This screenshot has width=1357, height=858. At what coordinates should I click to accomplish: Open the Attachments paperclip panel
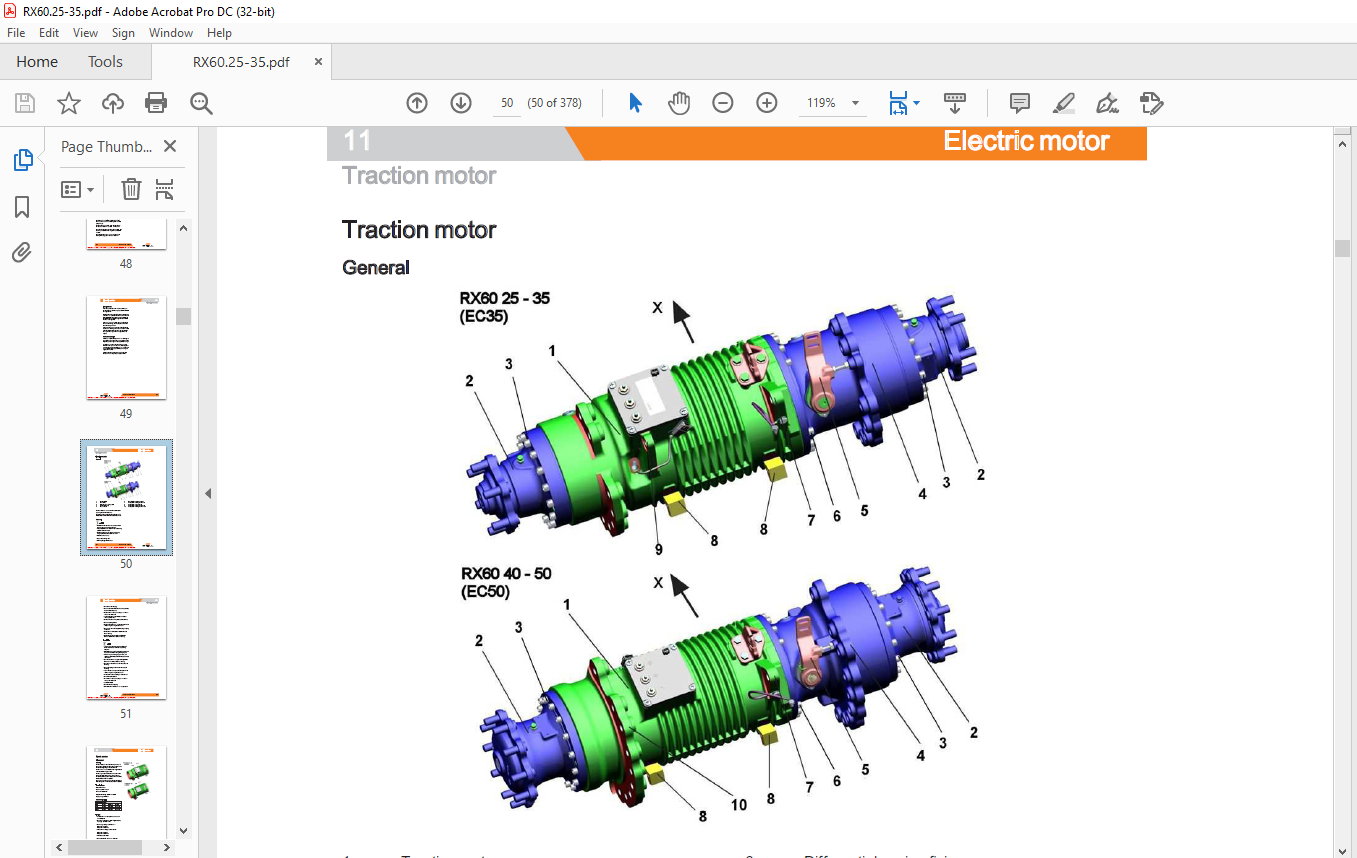pos(22,252)
